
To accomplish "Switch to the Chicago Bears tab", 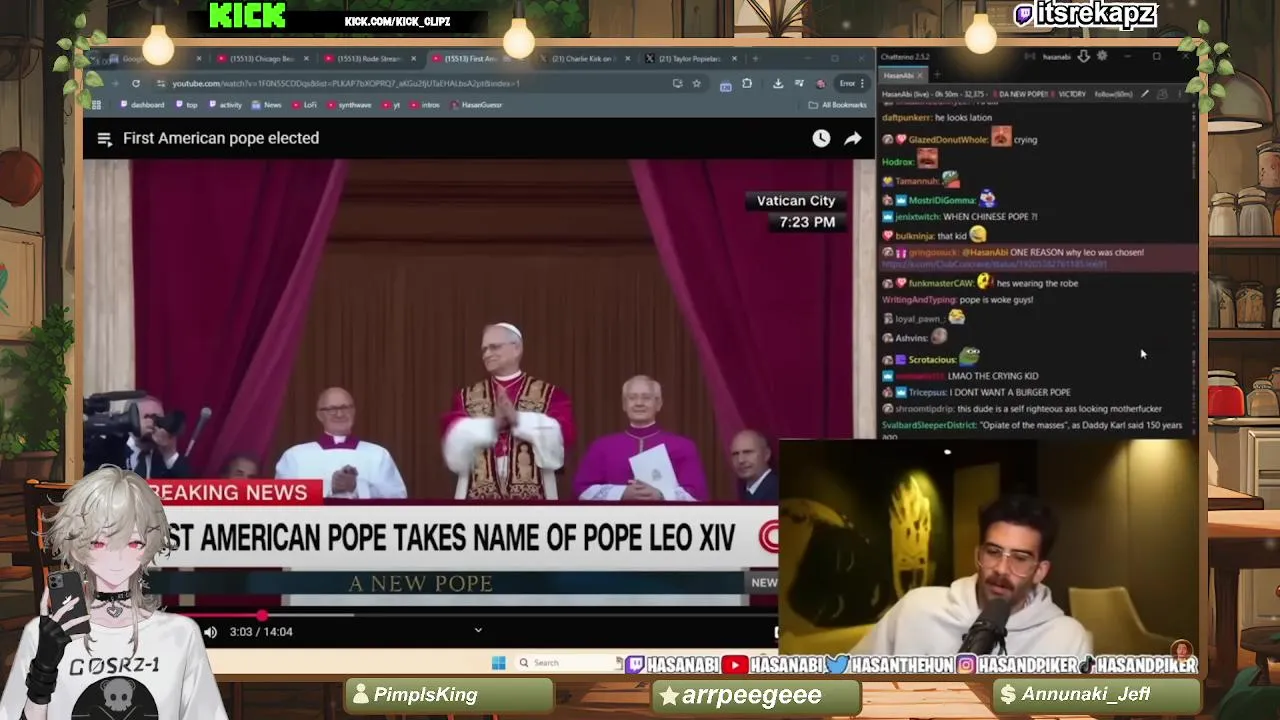I will pos(261,59).
